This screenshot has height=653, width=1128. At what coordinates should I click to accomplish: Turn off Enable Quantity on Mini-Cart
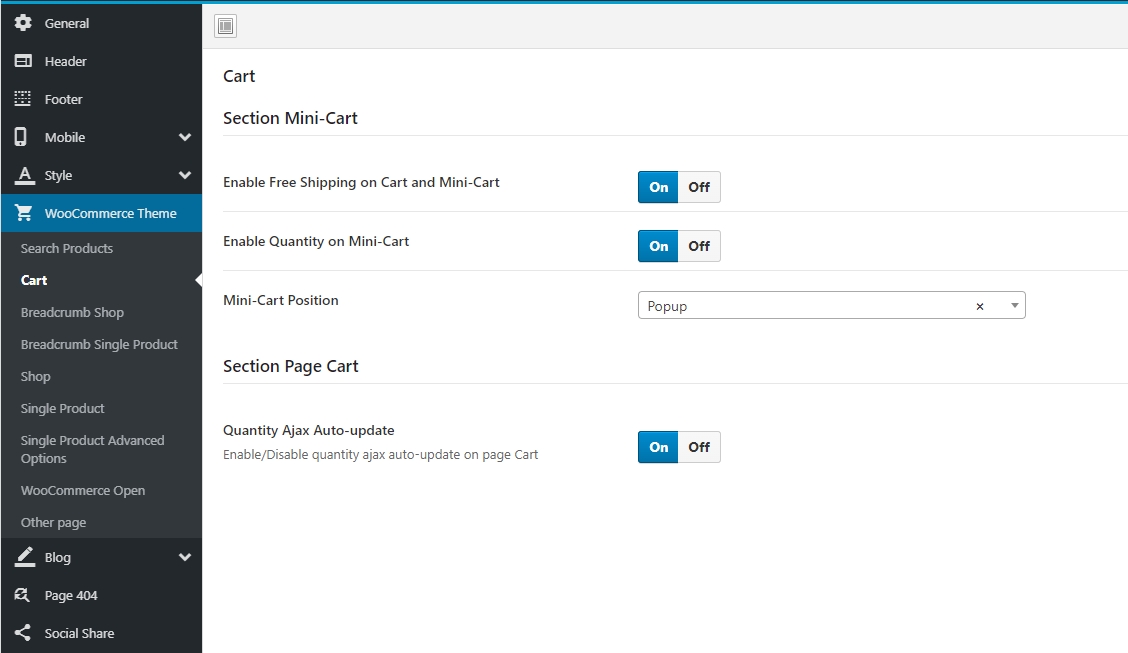(x=699, y=246)
